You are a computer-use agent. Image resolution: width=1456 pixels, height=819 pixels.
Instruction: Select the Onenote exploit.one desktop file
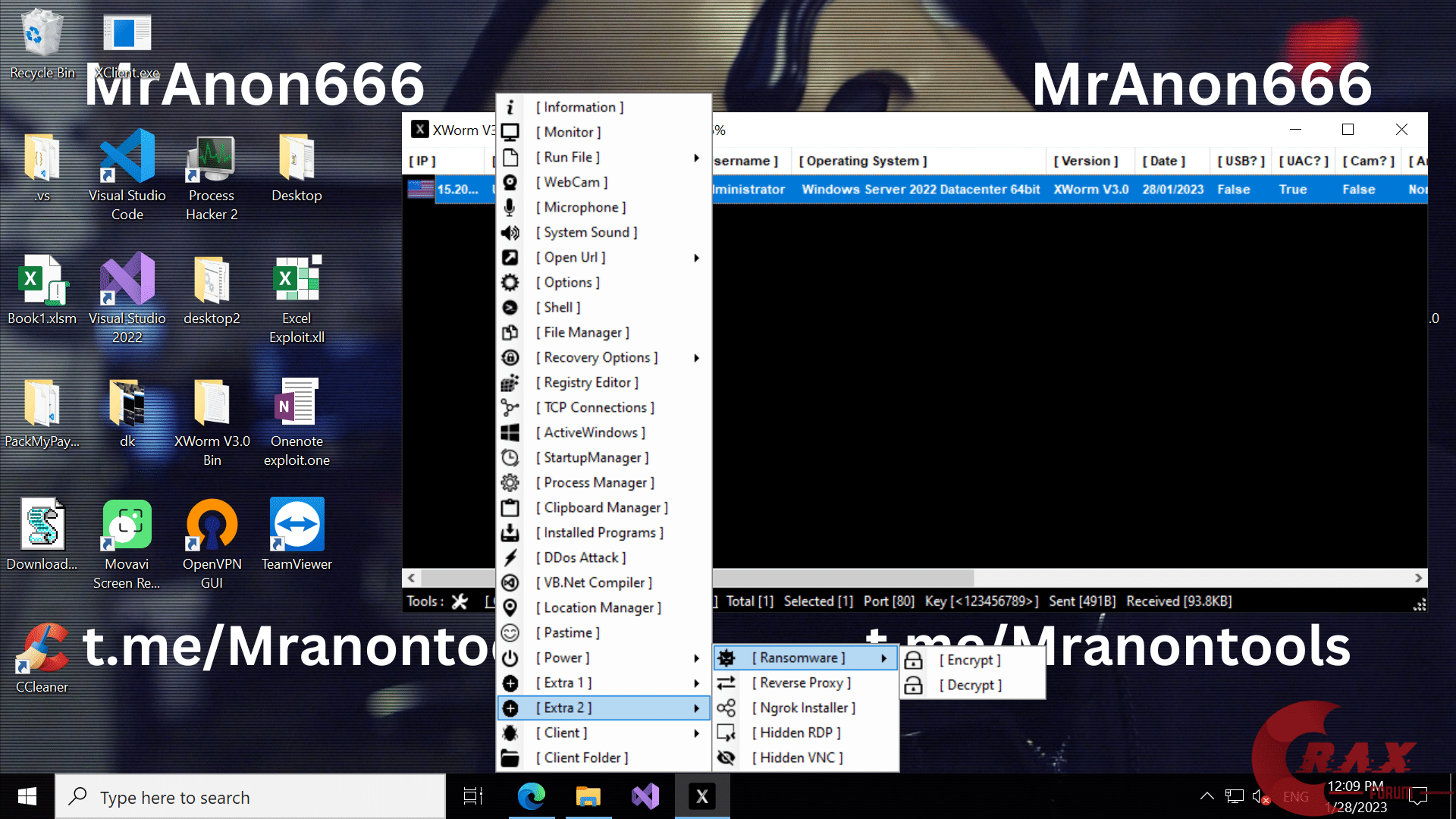297,423
